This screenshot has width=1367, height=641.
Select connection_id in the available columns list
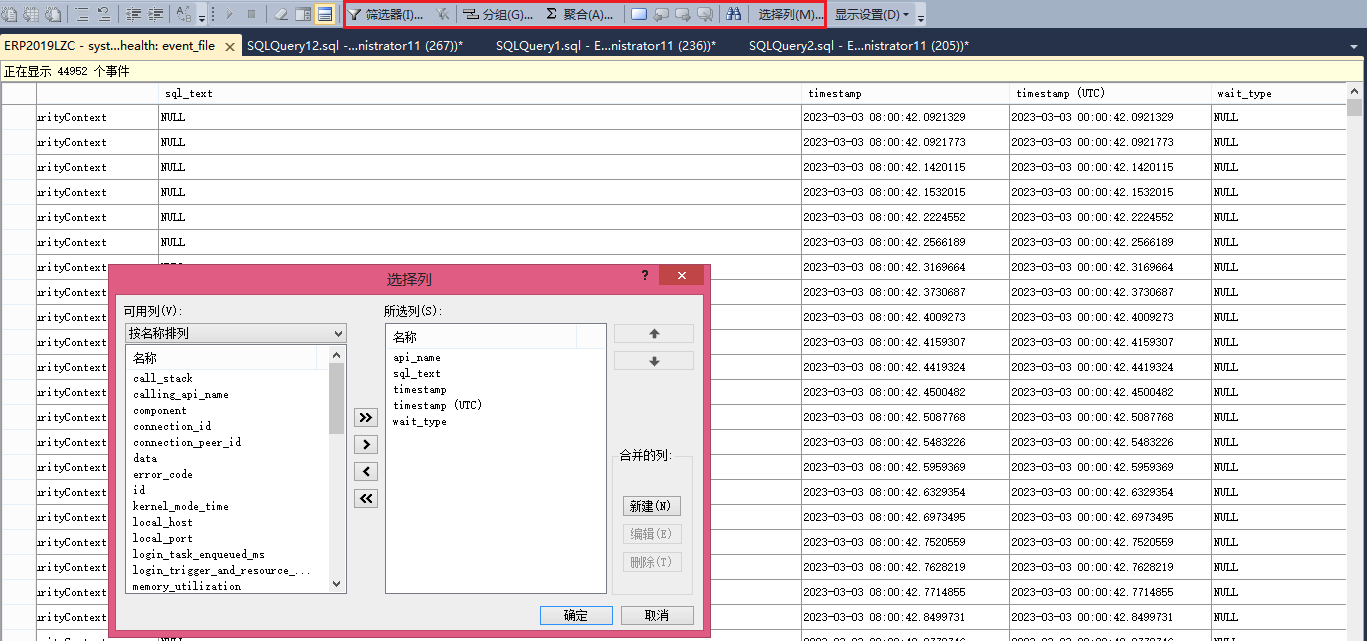click(x=172, y=426)
